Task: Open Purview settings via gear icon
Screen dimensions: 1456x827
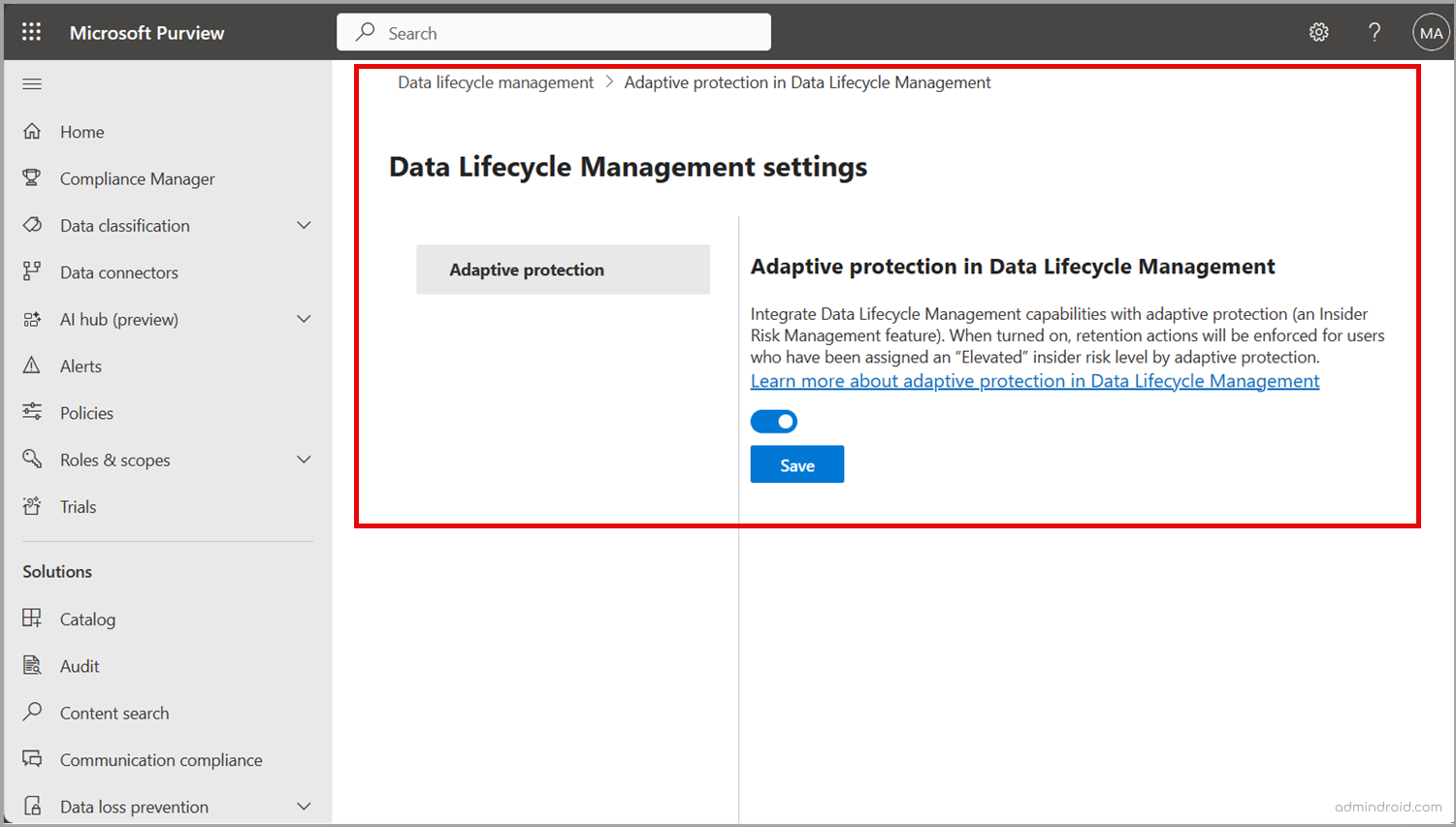Action: click(1318, 31)
